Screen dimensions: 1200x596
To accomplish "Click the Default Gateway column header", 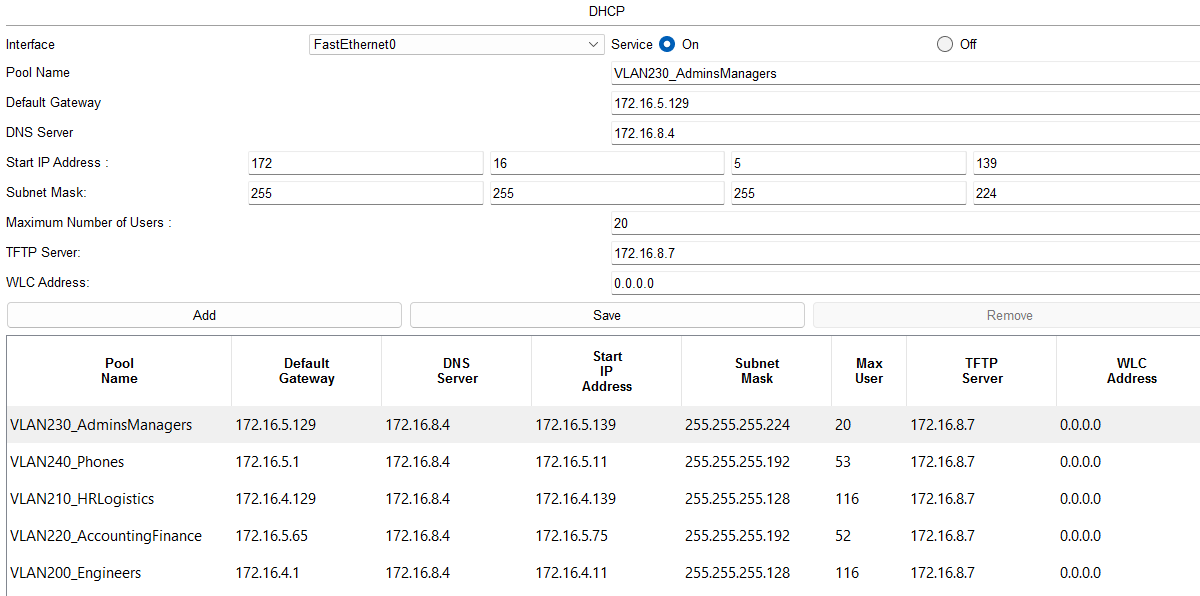I will tap(307, 371).
